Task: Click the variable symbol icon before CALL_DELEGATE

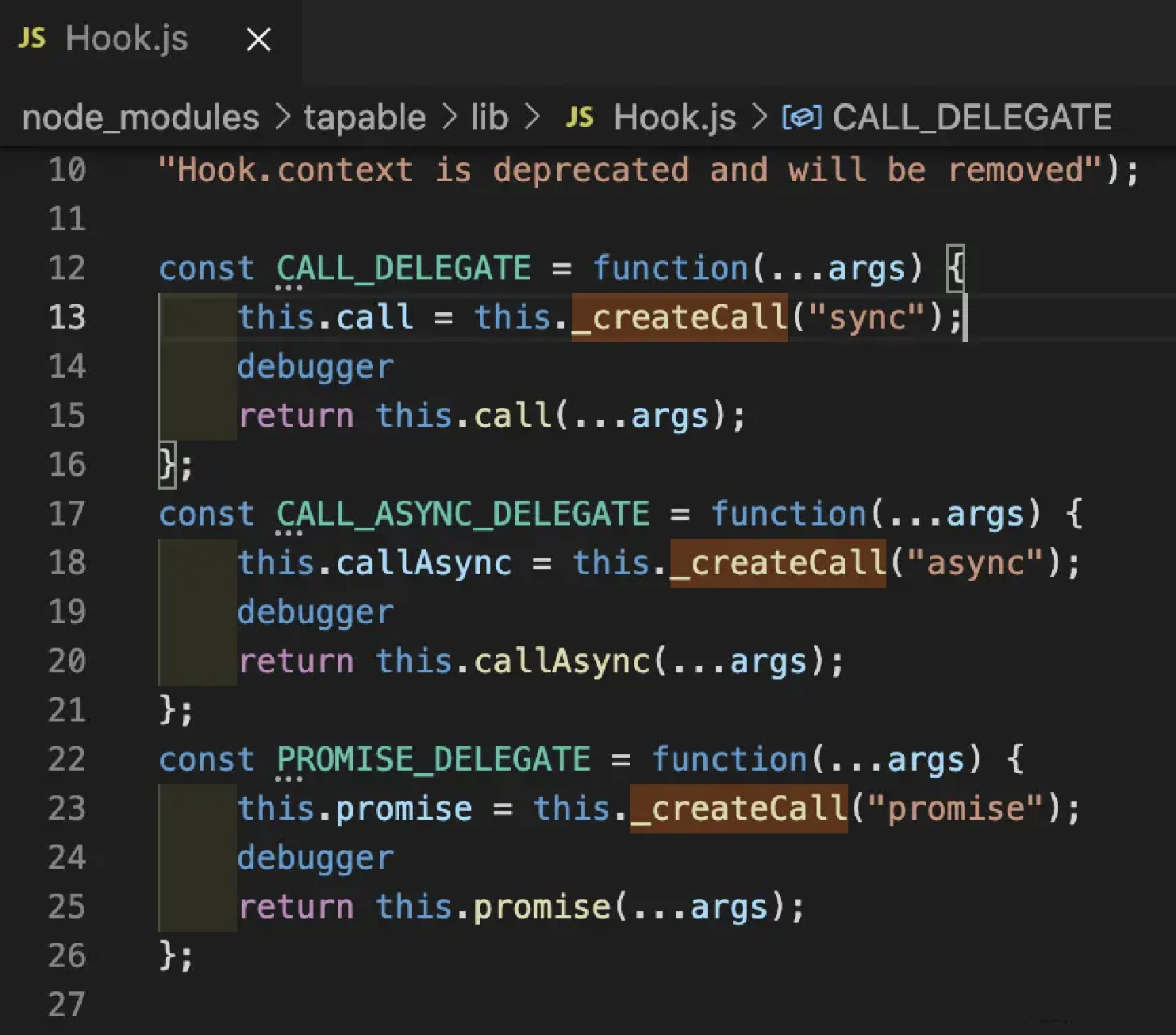Action: point(801,117)
